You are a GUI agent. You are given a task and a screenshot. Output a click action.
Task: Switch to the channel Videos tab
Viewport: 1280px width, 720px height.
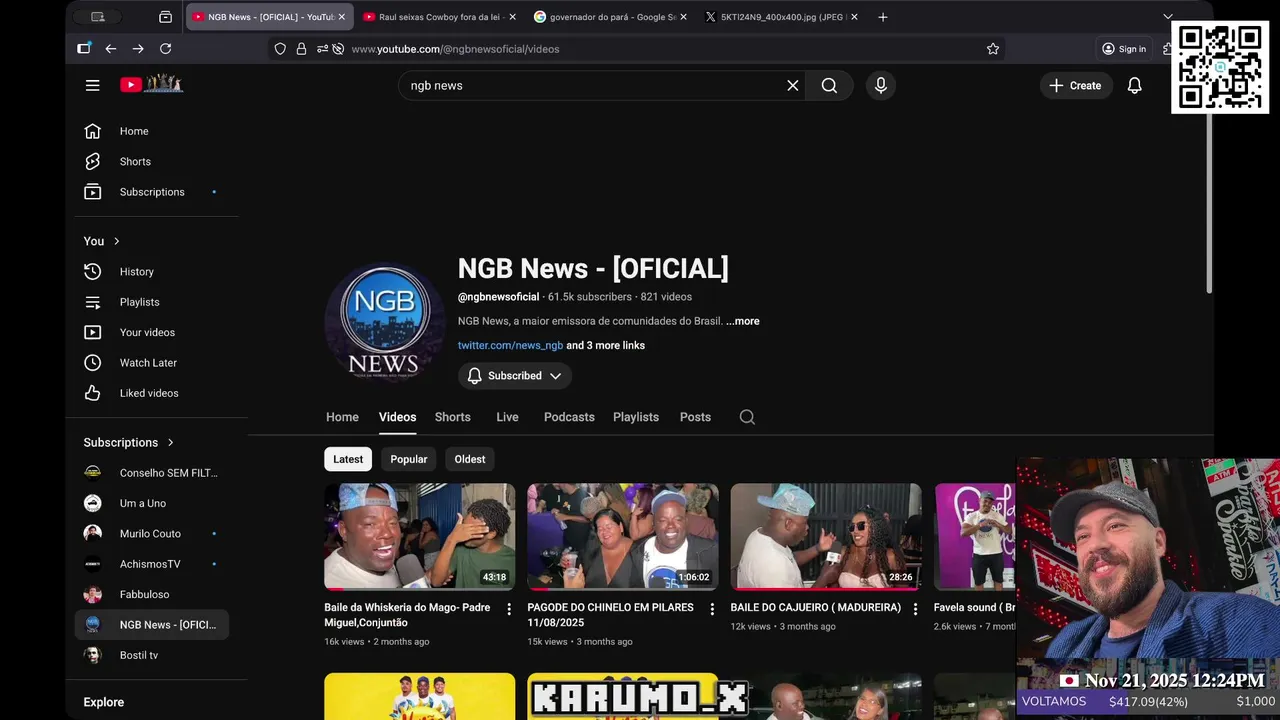[397, 417]
